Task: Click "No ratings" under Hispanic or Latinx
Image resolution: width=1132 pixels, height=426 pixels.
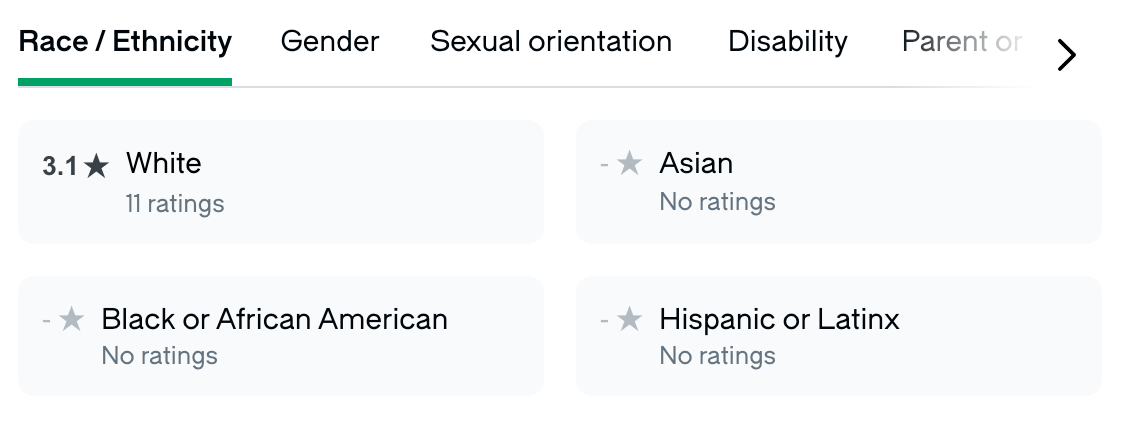Action: (717, 356)
